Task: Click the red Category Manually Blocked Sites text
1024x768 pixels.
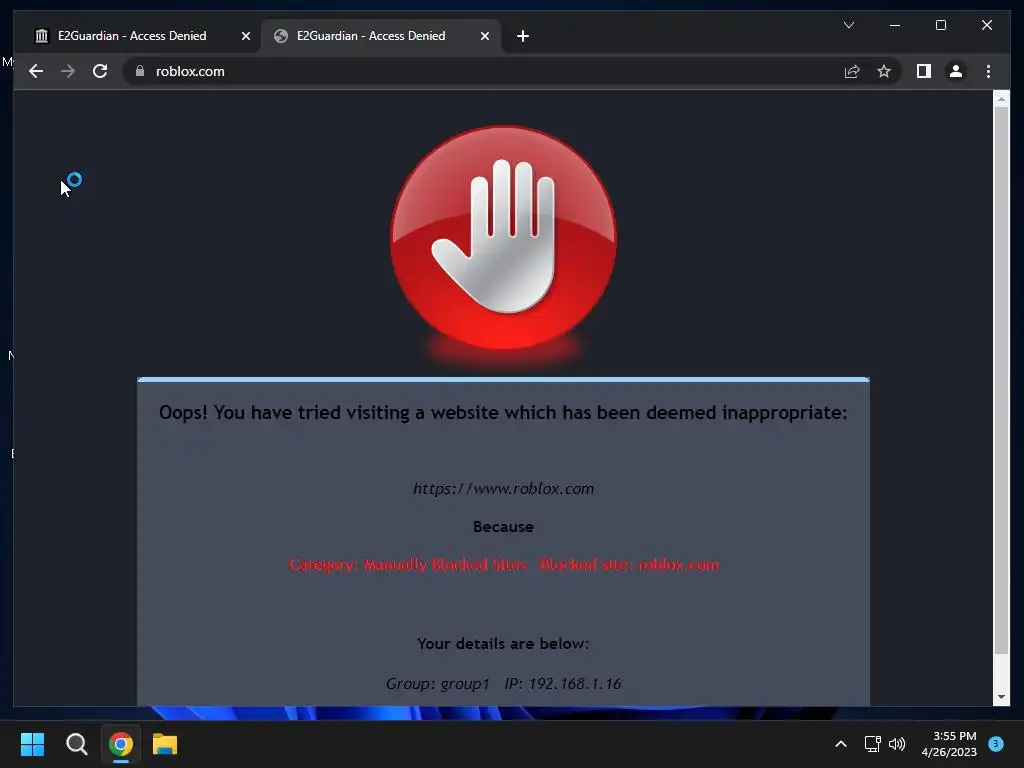Action: tap(504, 564)
